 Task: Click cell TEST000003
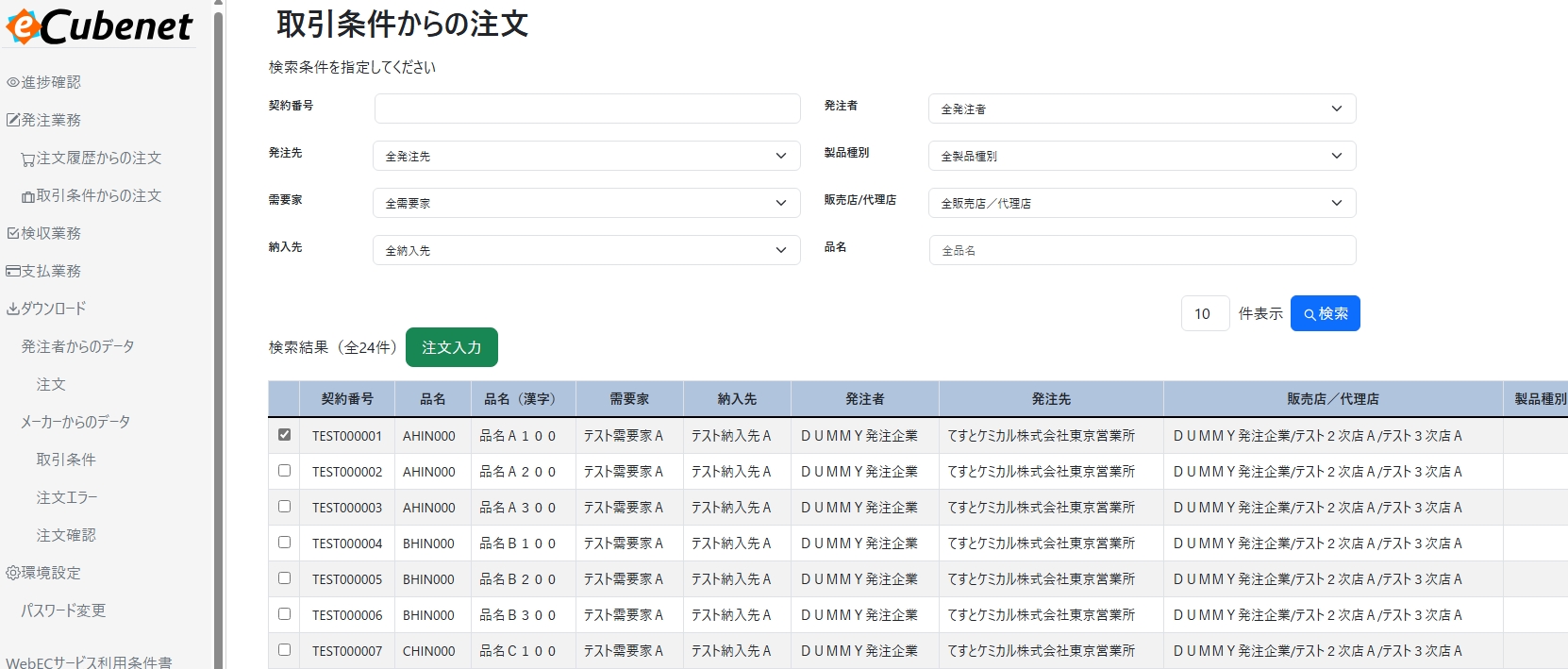click(x=347, y=508)
